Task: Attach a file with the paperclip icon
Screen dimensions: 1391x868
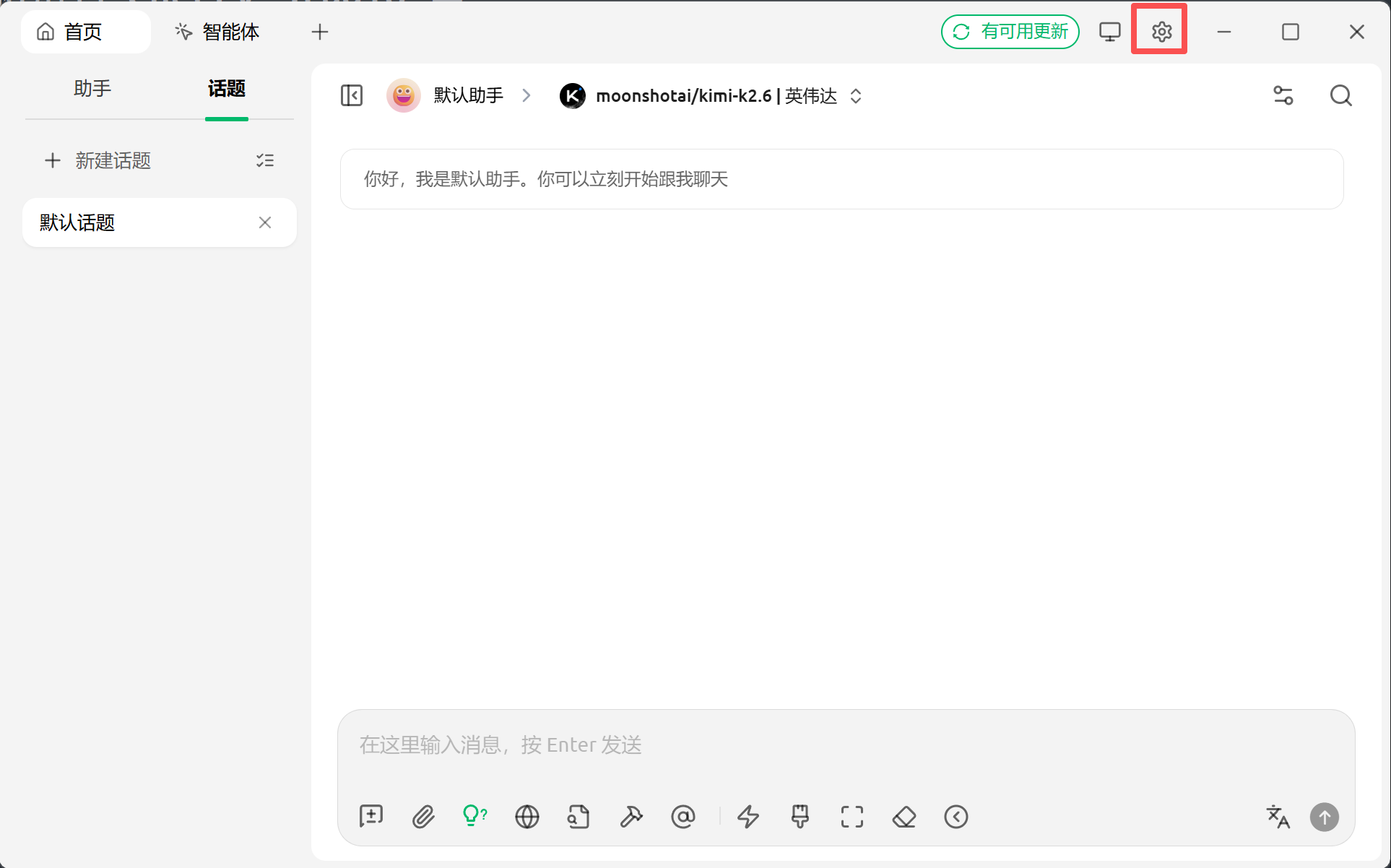Action: [423, 817]
